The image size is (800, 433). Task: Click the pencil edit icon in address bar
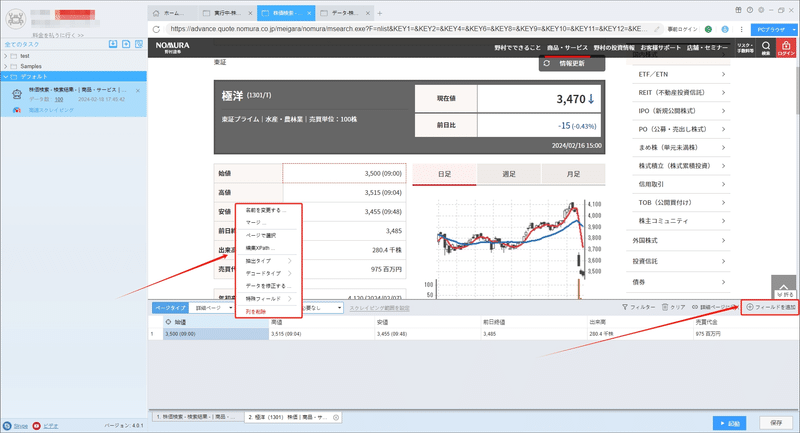click(657, 29)
